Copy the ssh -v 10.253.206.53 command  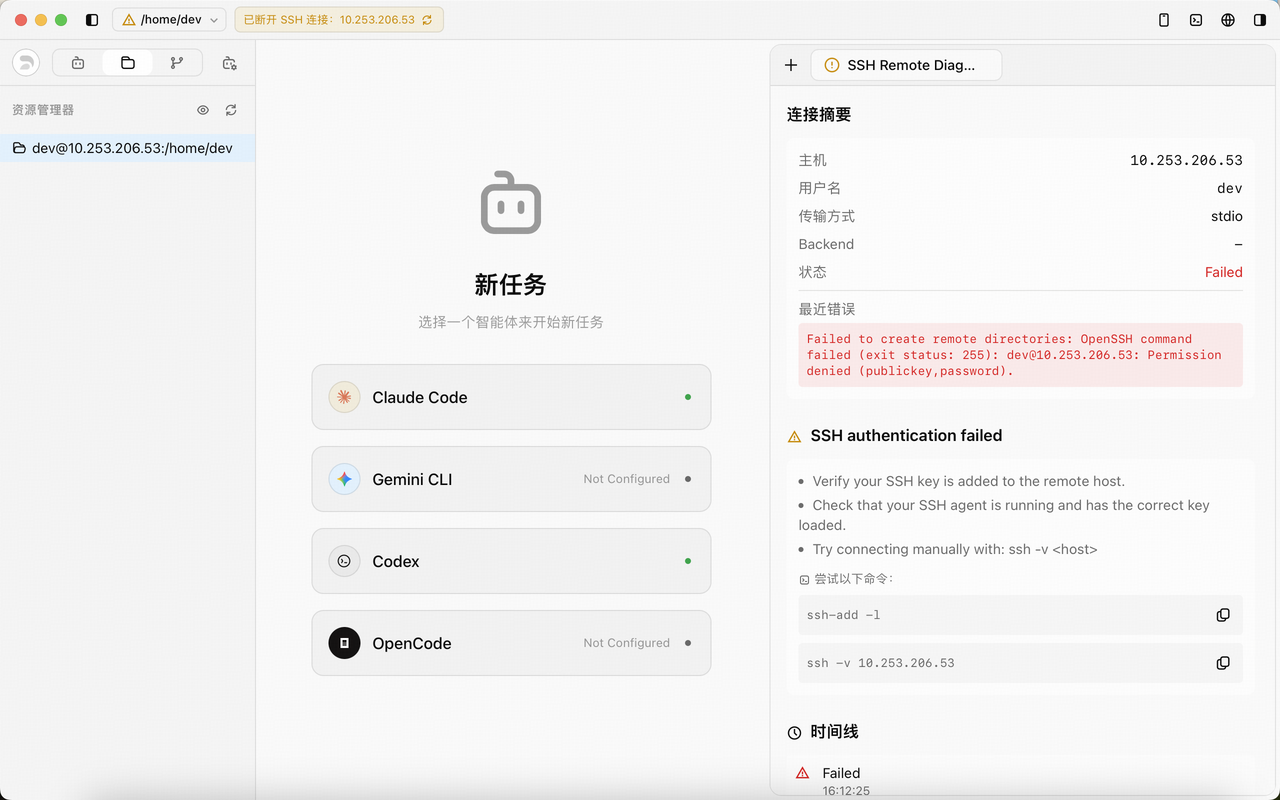[1223, 662]
